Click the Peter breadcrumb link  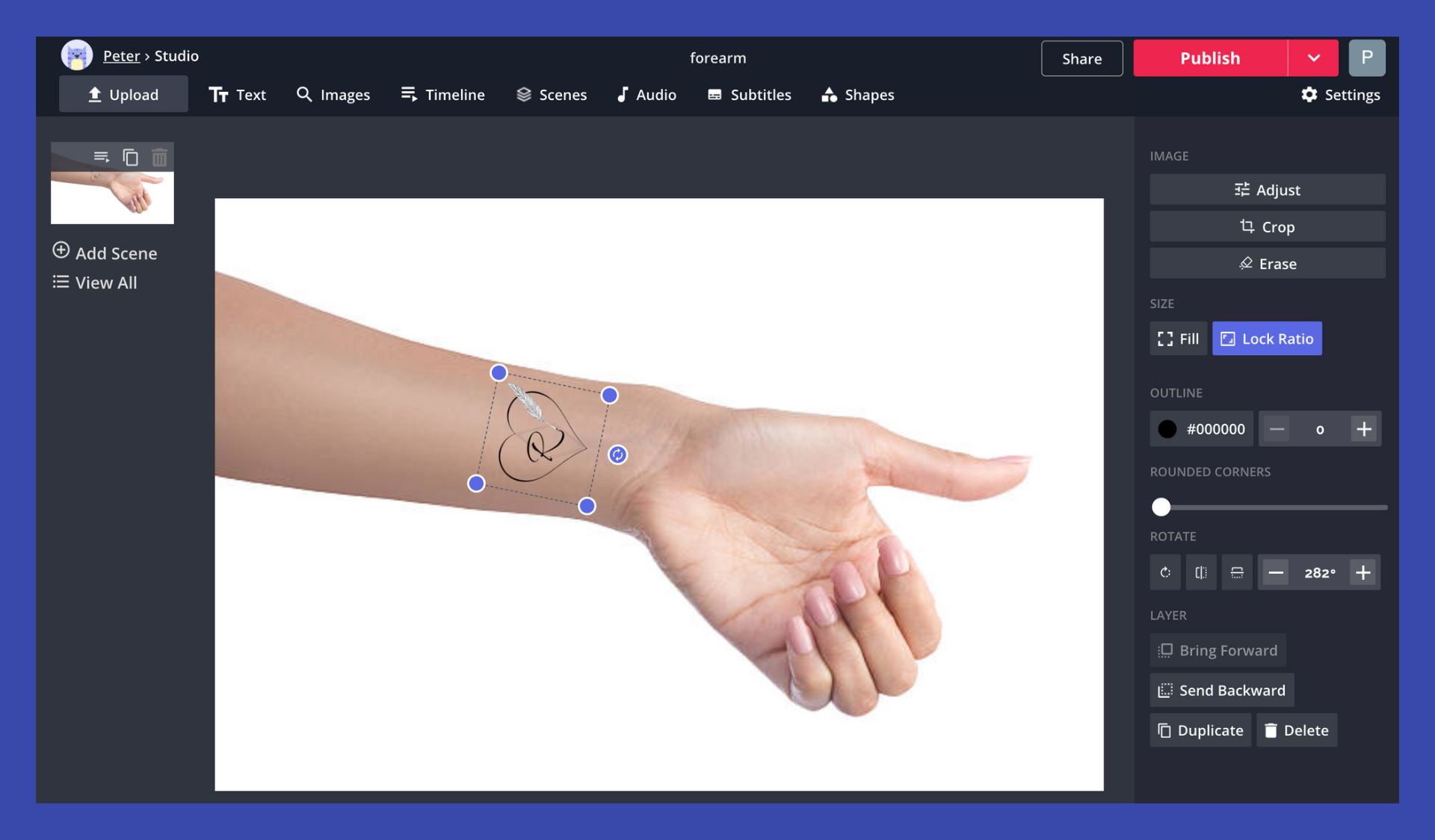pyautogui.click(x=121, y=55)
